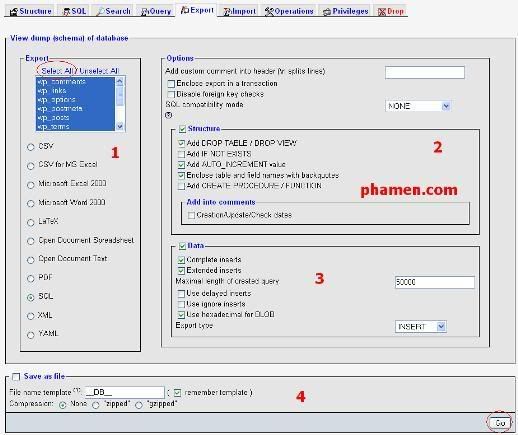This screenshot has height=435, width=518.
Task: Enable the Save as file checkbox
Action: click(16, 377)
